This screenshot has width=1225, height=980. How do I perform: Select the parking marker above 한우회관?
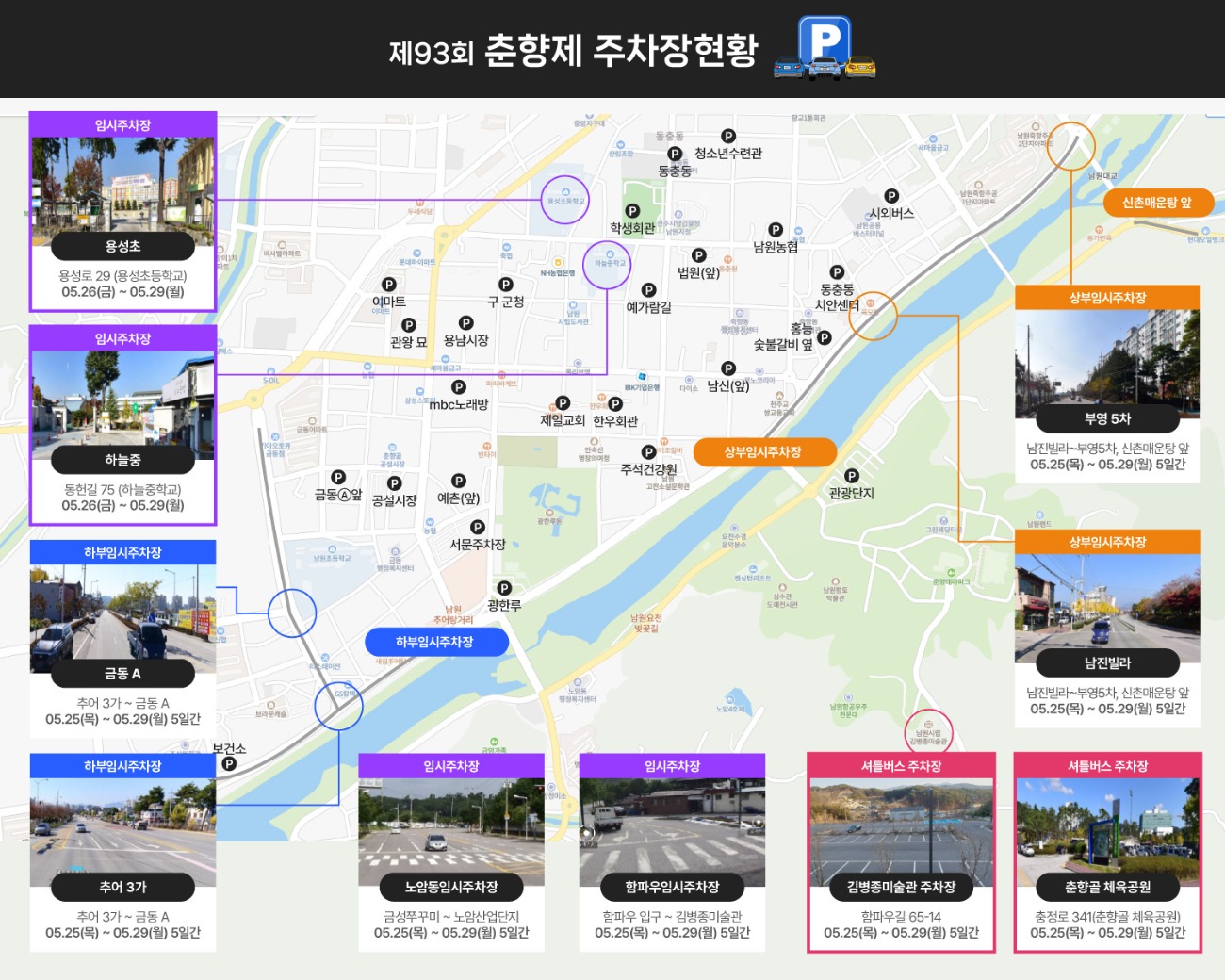(615, 404)
